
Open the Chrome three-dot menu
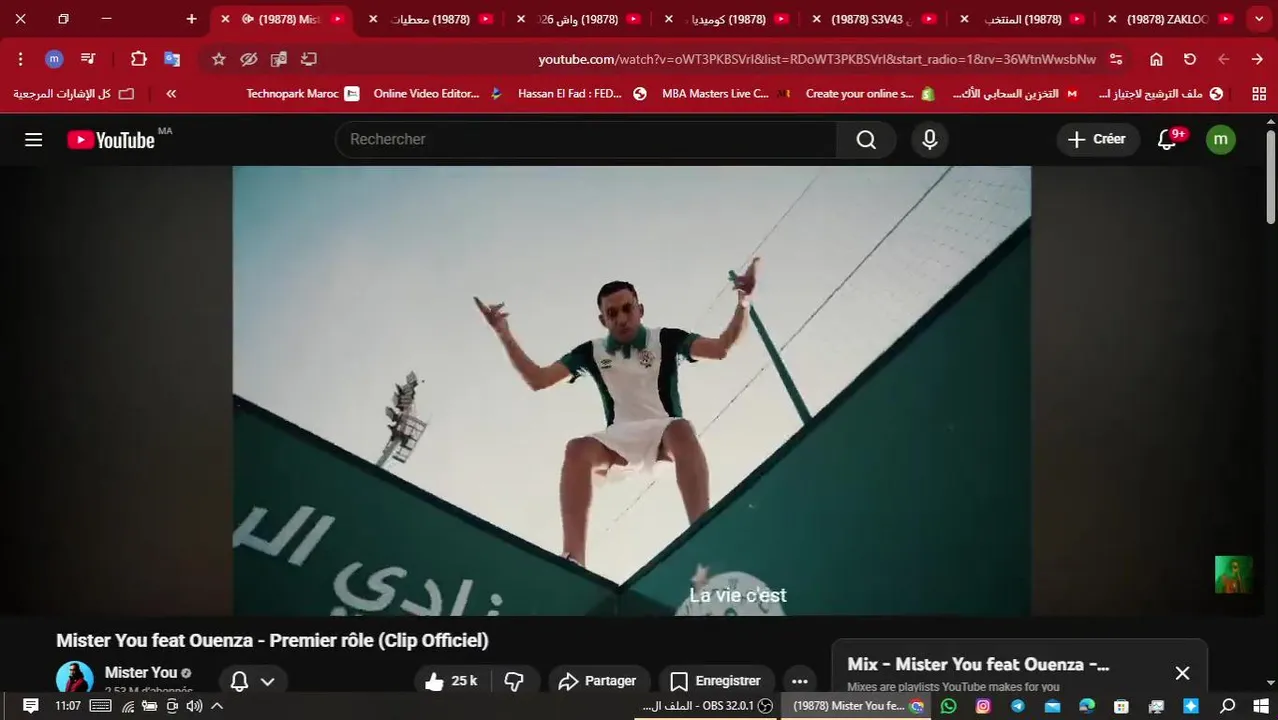(20, 59)
